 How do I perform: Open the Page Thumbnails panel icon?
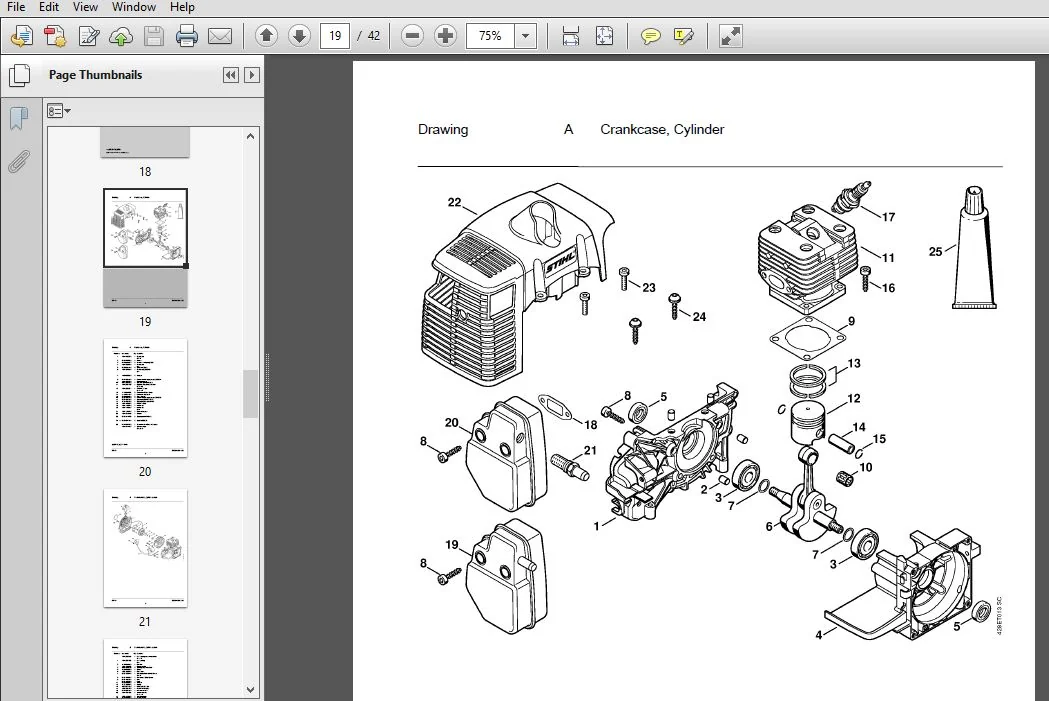(x=19, y=75)
